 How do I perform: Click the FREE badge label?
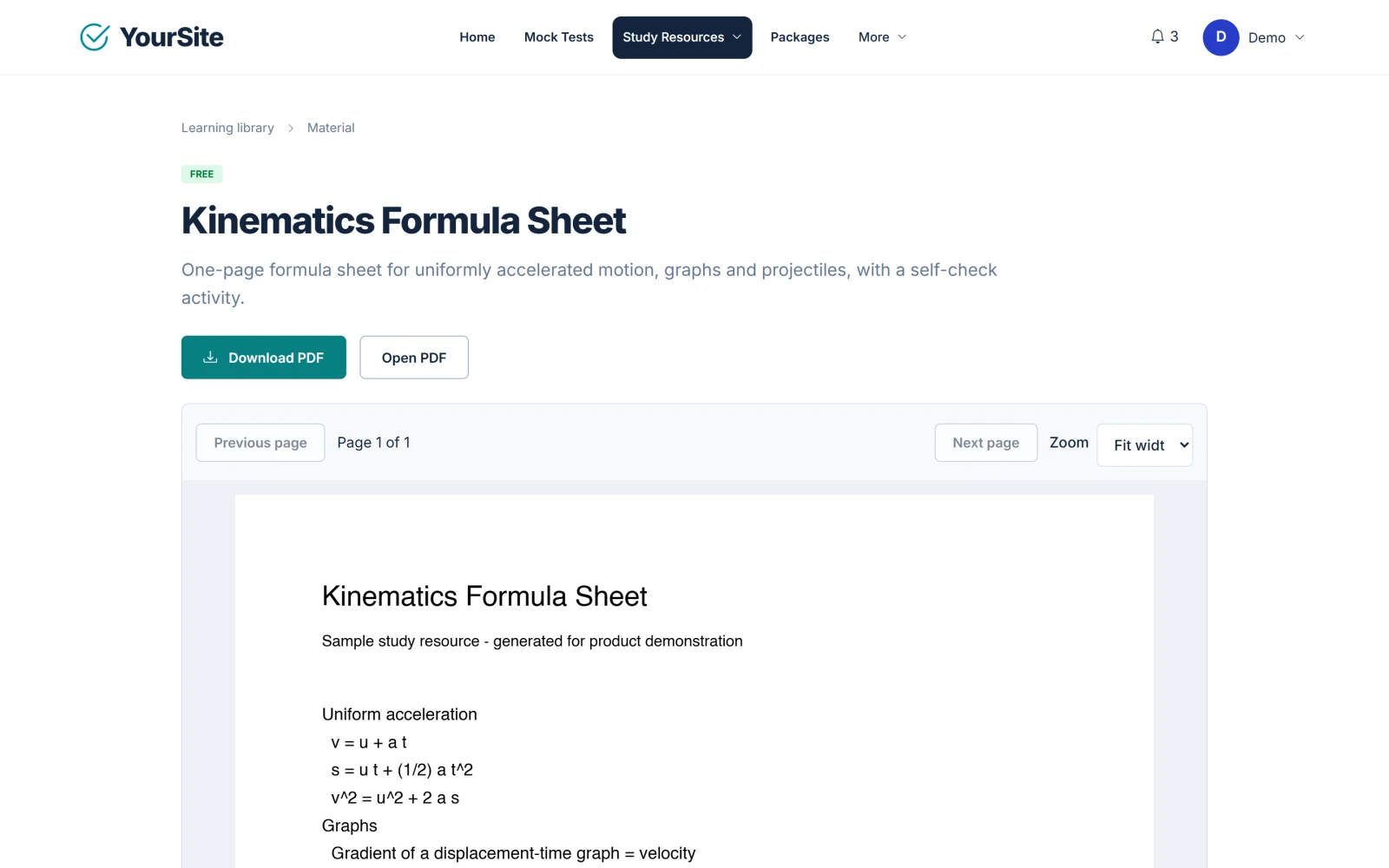(x=202, y=174)
